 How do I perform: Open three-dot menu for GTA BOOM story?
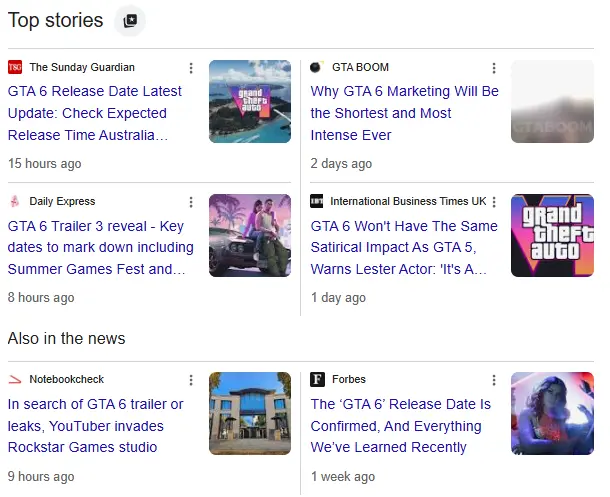[494, 68]
